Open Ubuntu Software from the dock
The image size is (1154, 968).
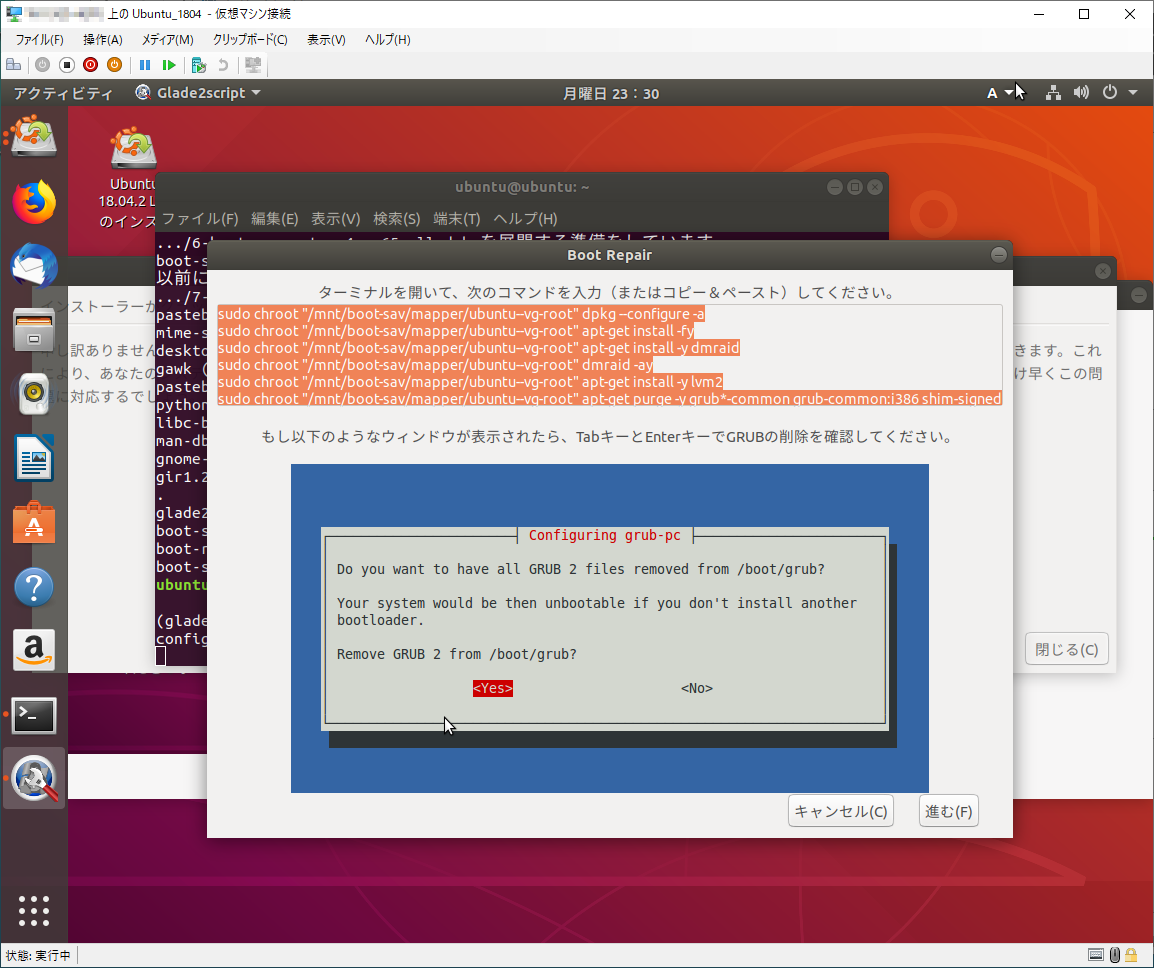pos(33,523)
